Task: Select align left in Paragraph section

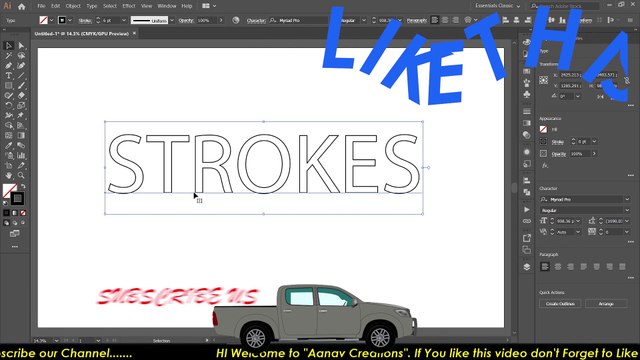Action: pos(544,267)
